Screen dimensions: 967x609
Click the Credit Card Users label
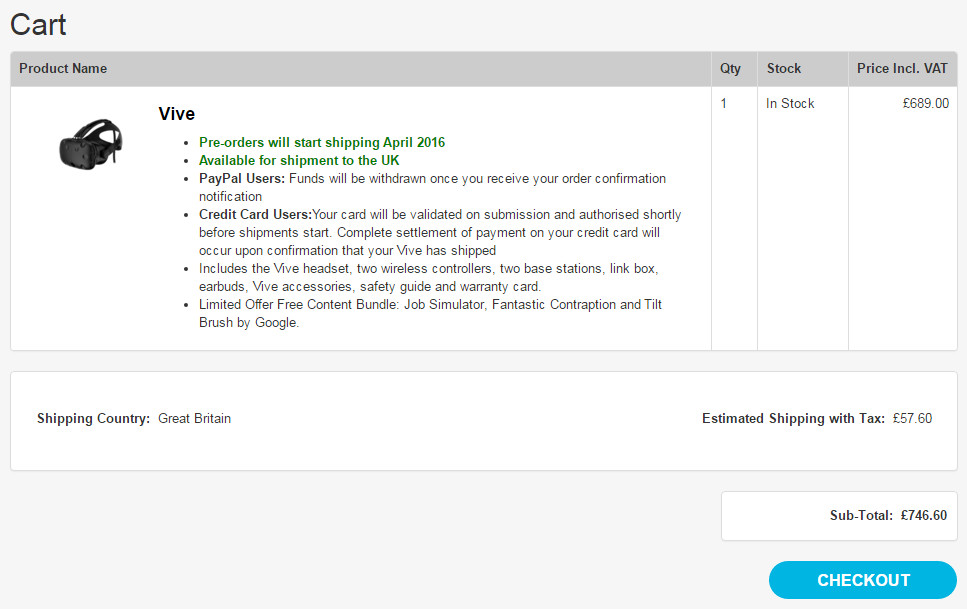coord(255,214)
